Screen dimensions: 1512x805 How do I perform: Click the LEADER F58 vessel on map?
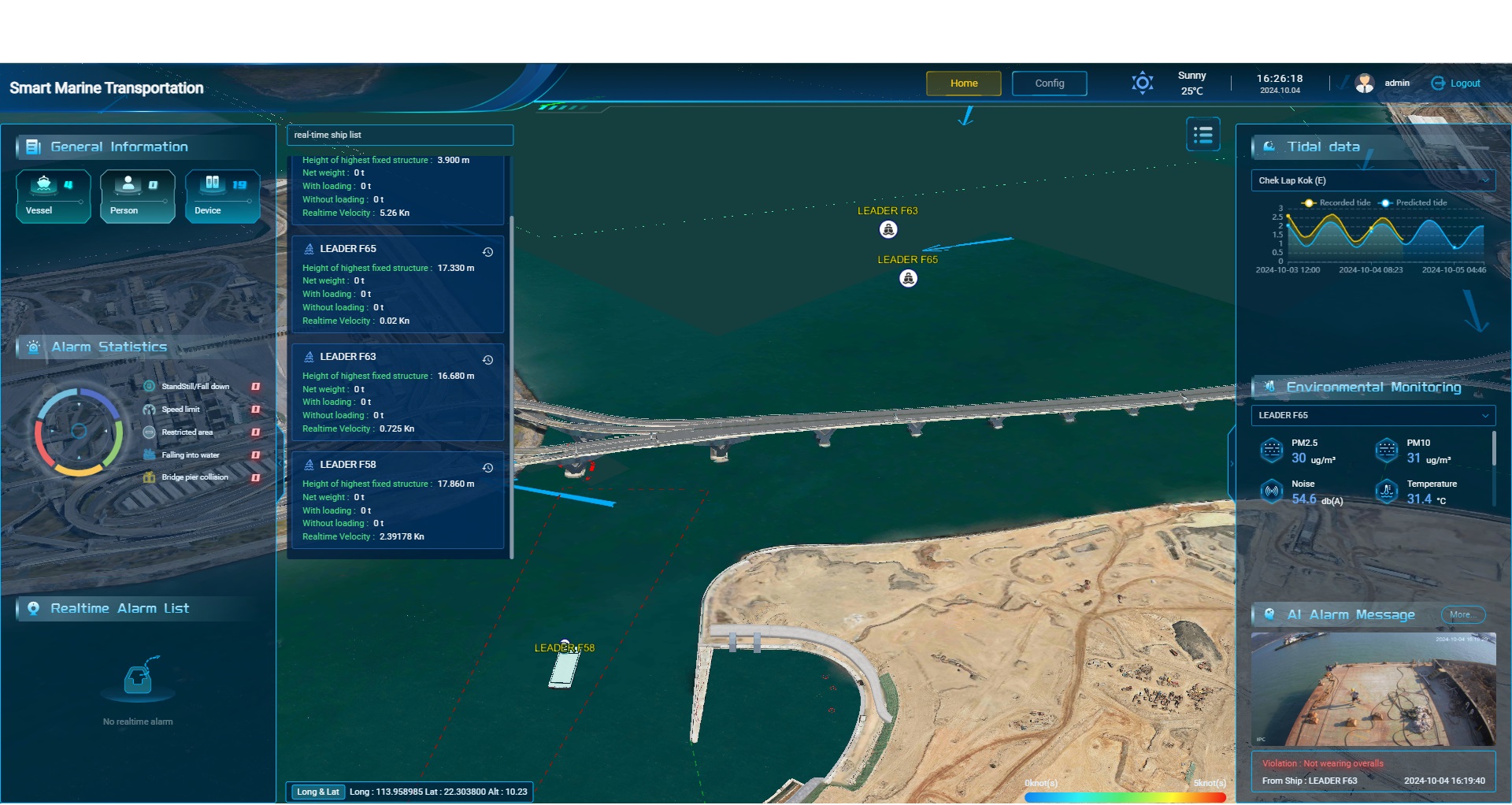point(565,668)
